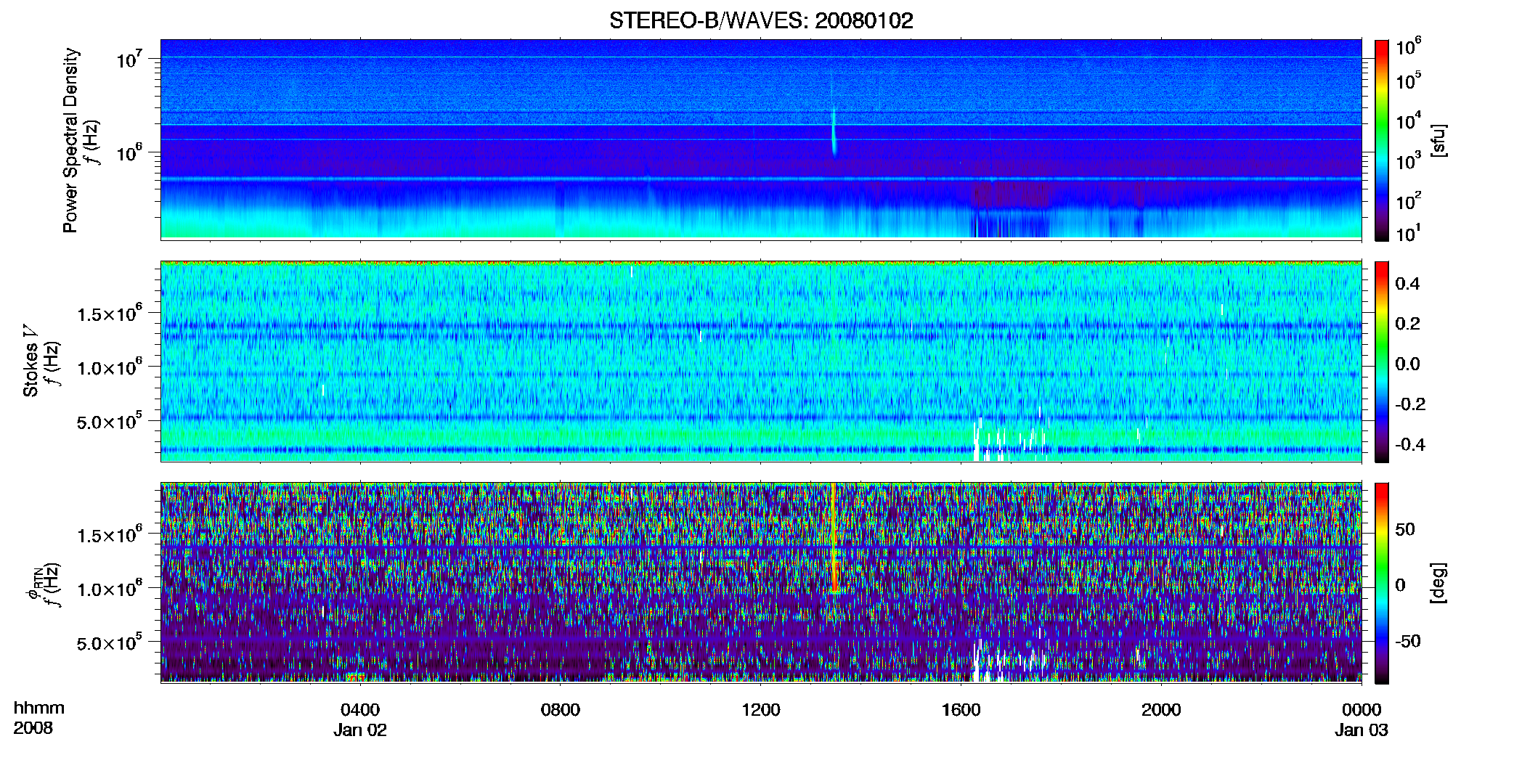Viewport: 1522px width, 784px height.
Task: Click the hhmm 2008 axis caption
Action: (x=39, y=718)
